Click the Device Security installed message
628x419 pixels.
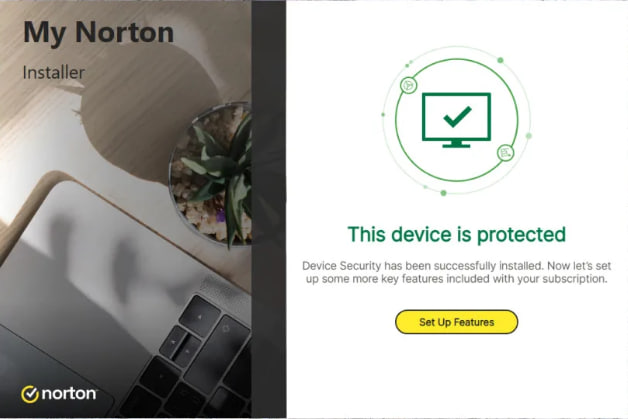click(x=457, y=272)
